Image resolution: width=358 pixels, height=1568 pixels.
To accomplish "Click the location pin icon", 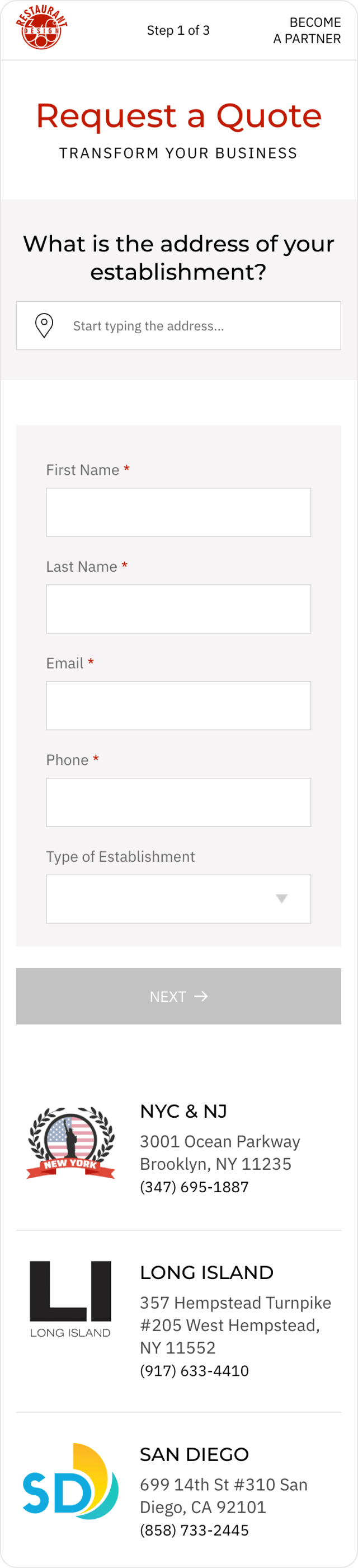I will (x=44, y=326).
